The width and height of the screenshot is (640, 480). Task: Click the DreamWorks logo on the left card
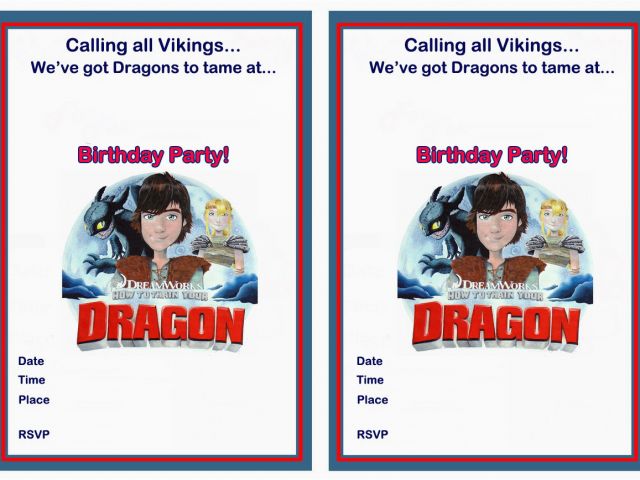159,284
